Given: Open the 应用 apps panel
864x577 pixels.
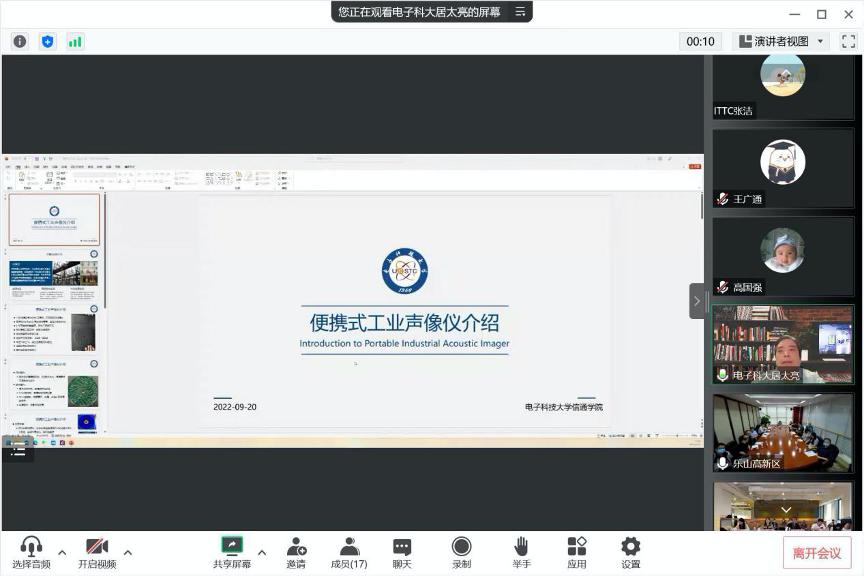Looking at the screenshot, I should [x=577, y=549].
